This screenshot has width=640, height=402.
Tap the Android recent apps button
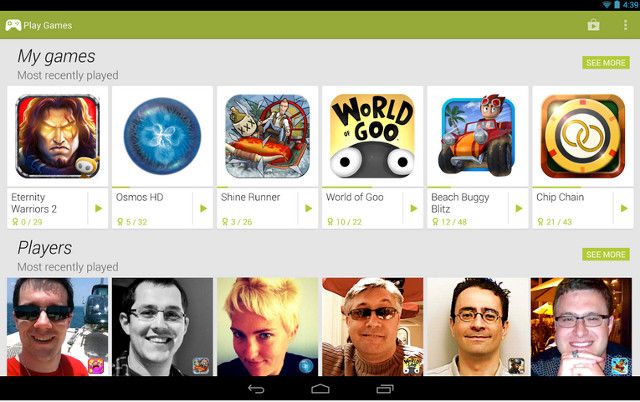[x=384, y=389]
